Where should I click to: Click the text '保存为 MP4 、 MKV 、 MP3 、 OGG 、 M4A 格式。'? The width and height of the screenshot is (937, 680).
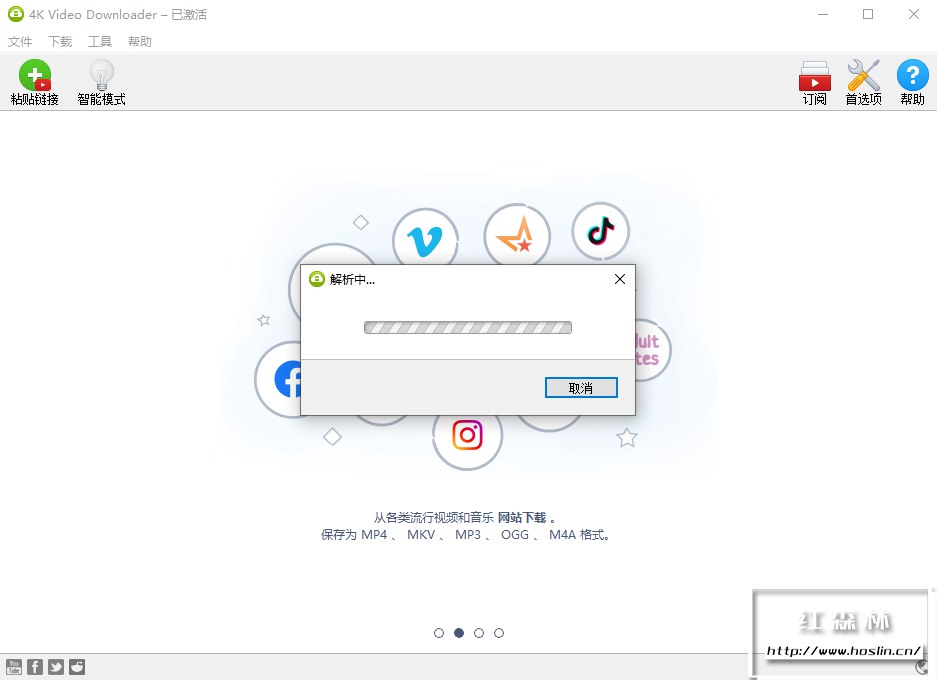[466, 535]
